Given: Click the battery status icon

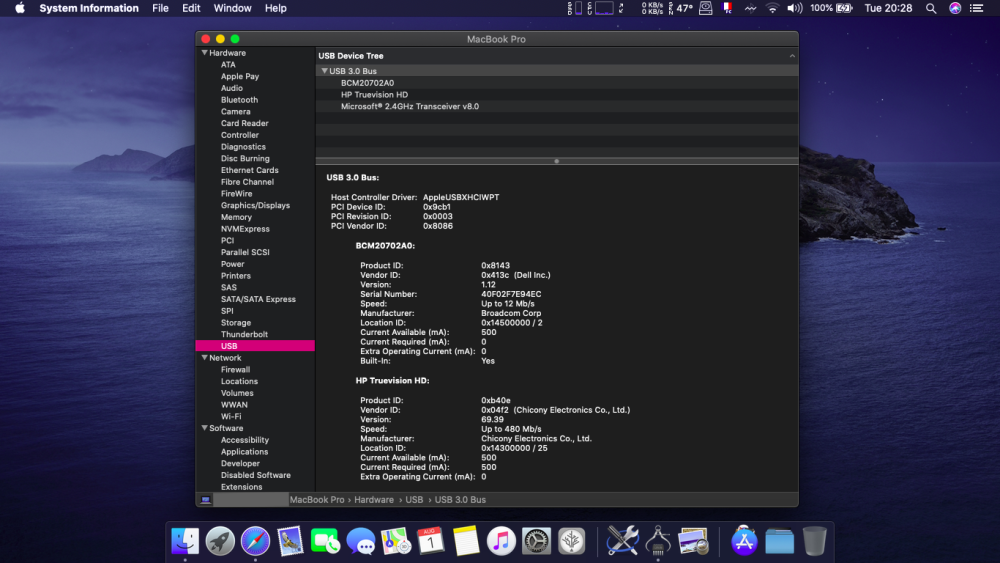Looking at the screenshot, I should [844, 8].
